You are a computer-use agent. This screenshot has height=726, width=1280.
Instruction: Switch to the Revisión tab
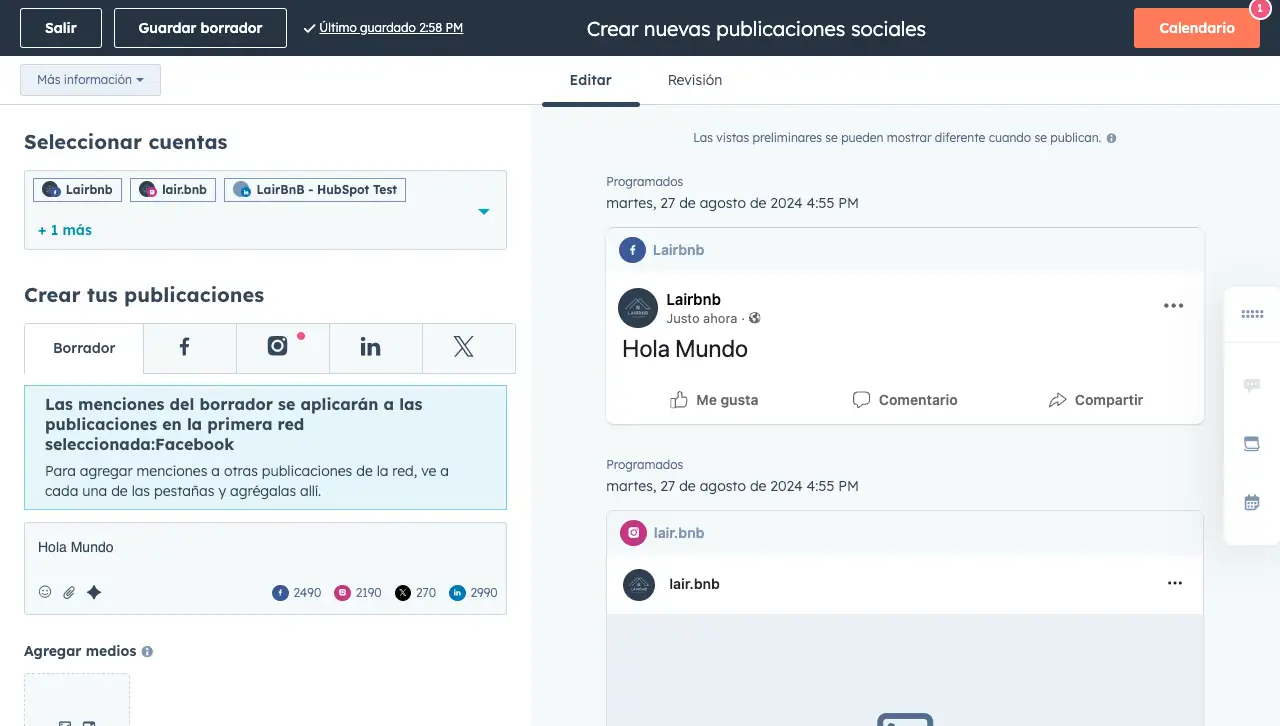(695, 80)
